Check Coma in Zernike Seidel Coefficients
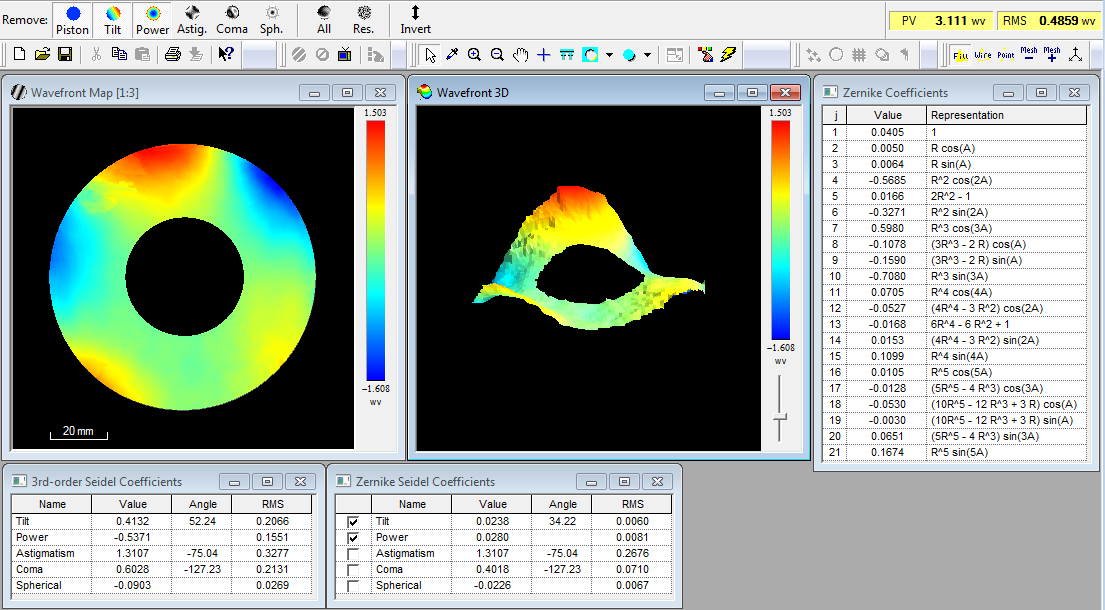Viewport: 1105px width, 610px height. (353, 570)
